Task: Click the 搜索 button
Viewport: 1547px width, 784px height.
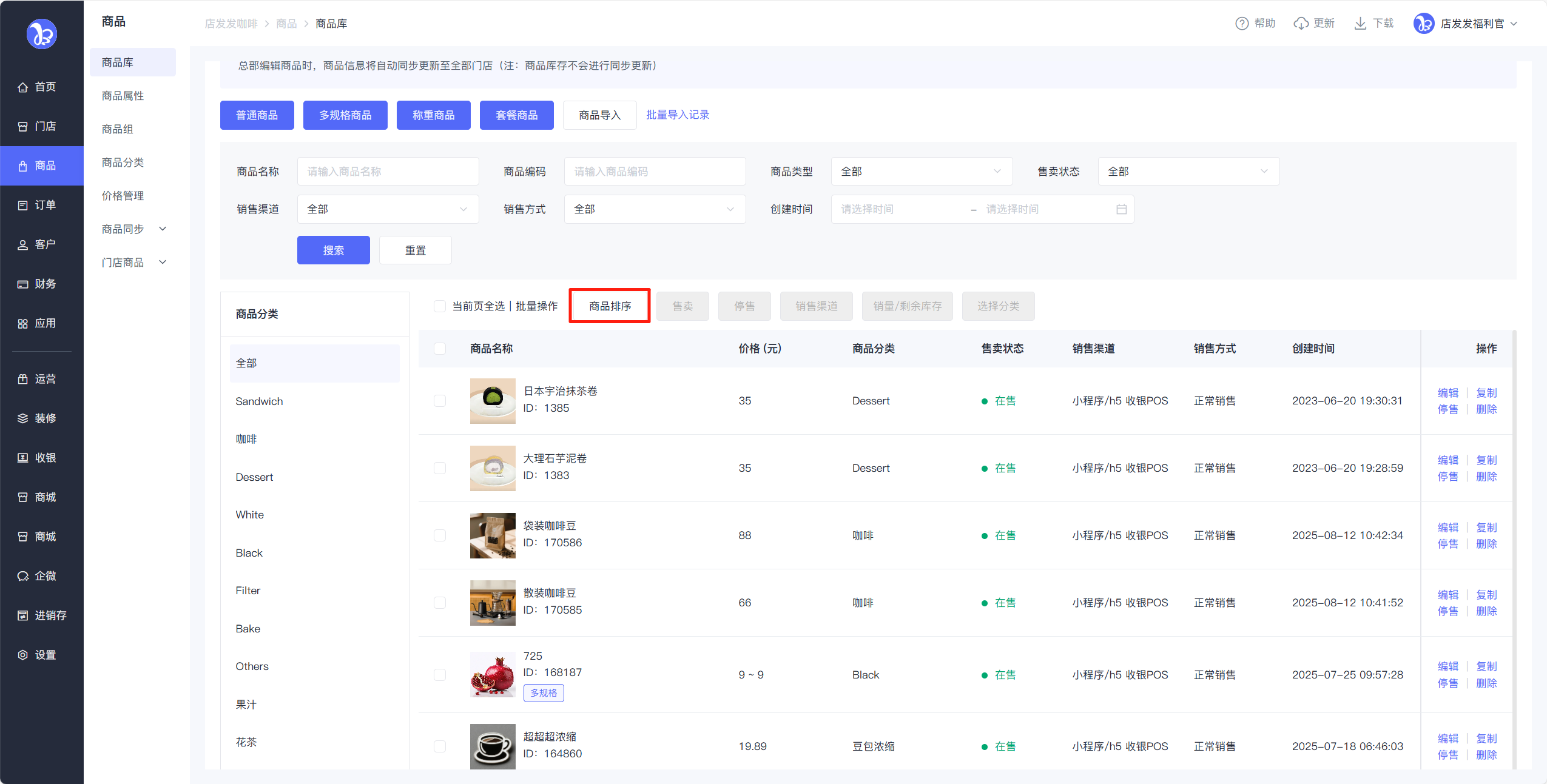Action: tap(334, 250)
